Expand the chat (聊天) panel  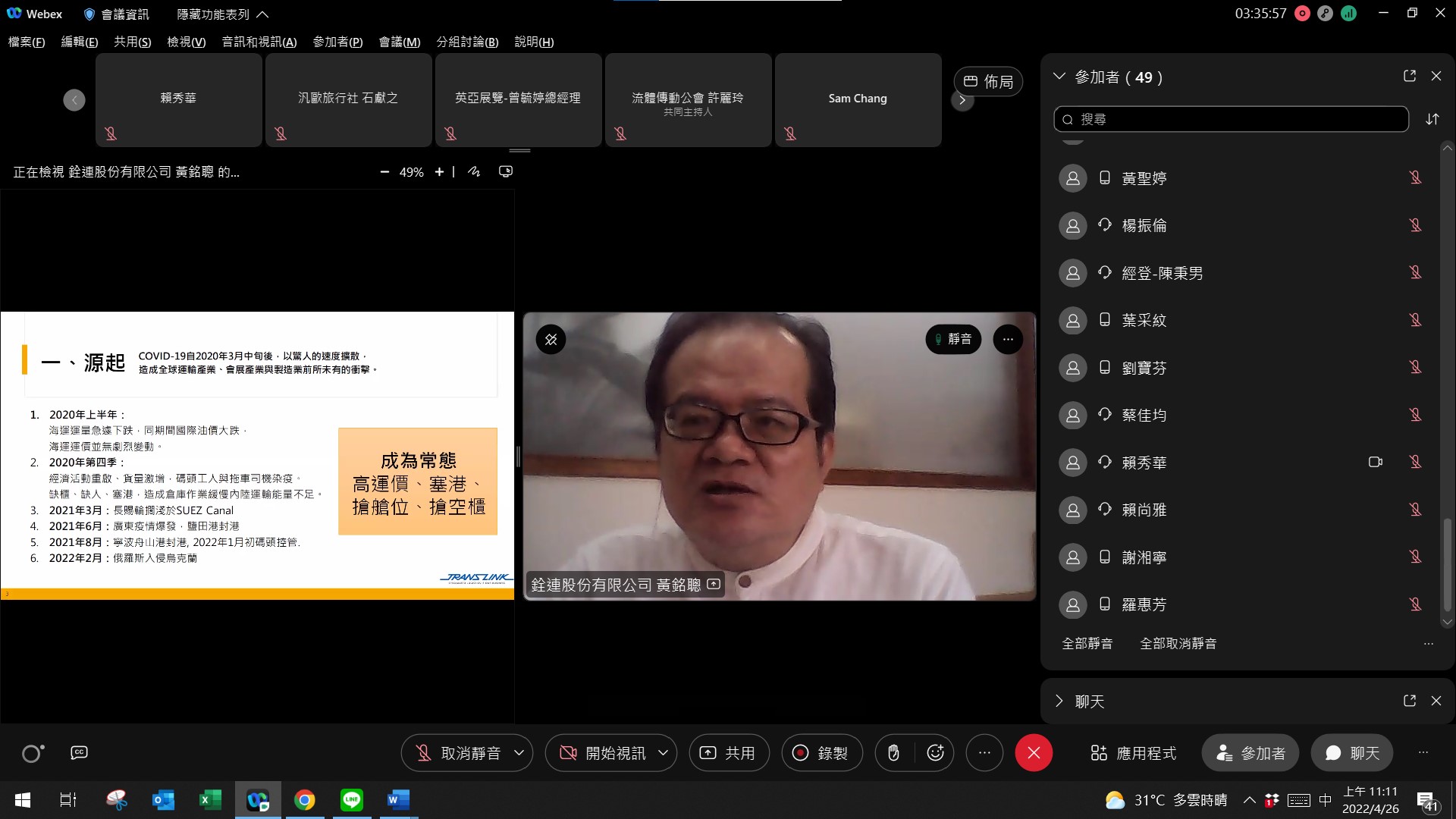point(1059,701)
